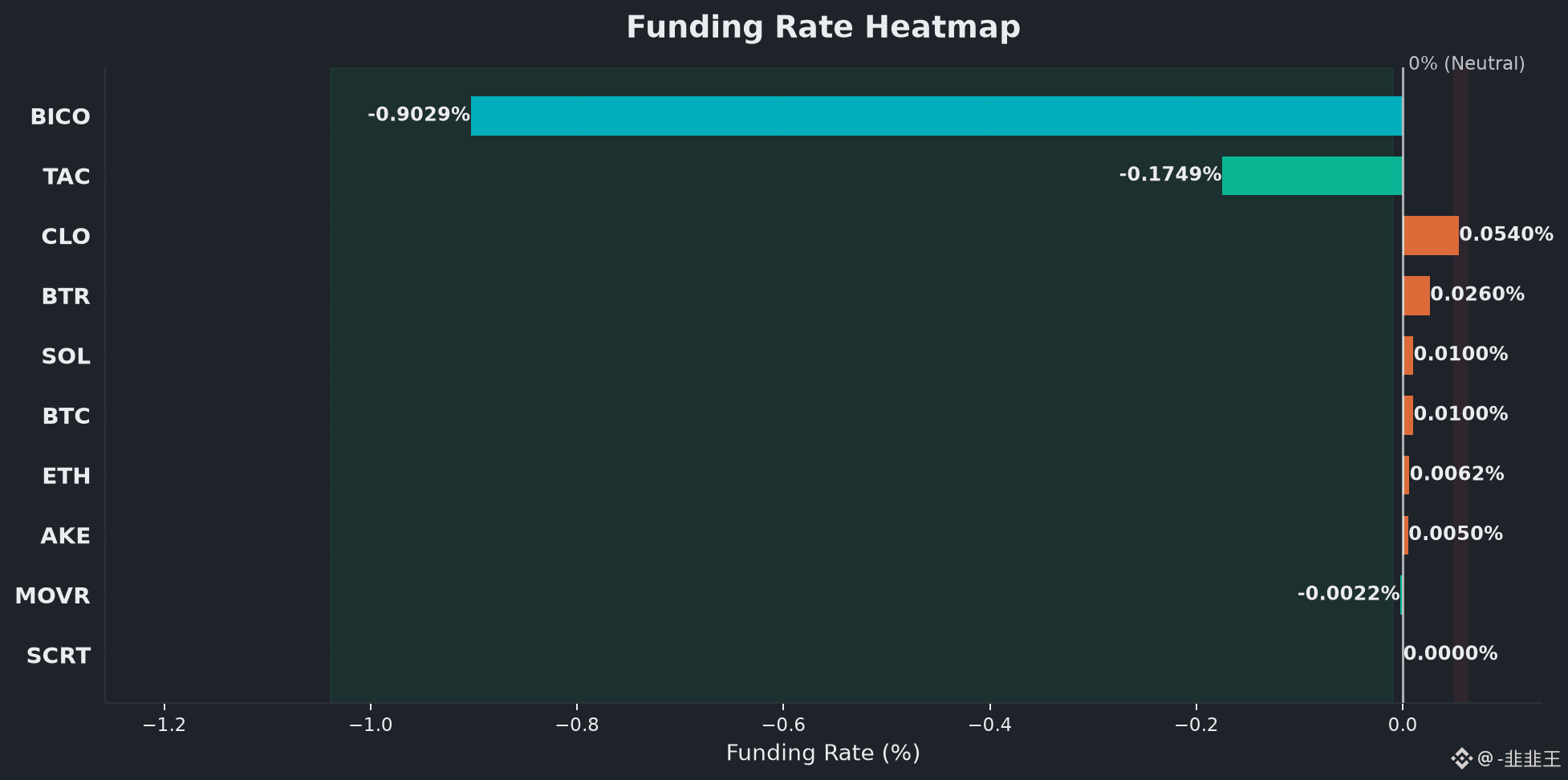Select the TAC row label

[67, 177]
